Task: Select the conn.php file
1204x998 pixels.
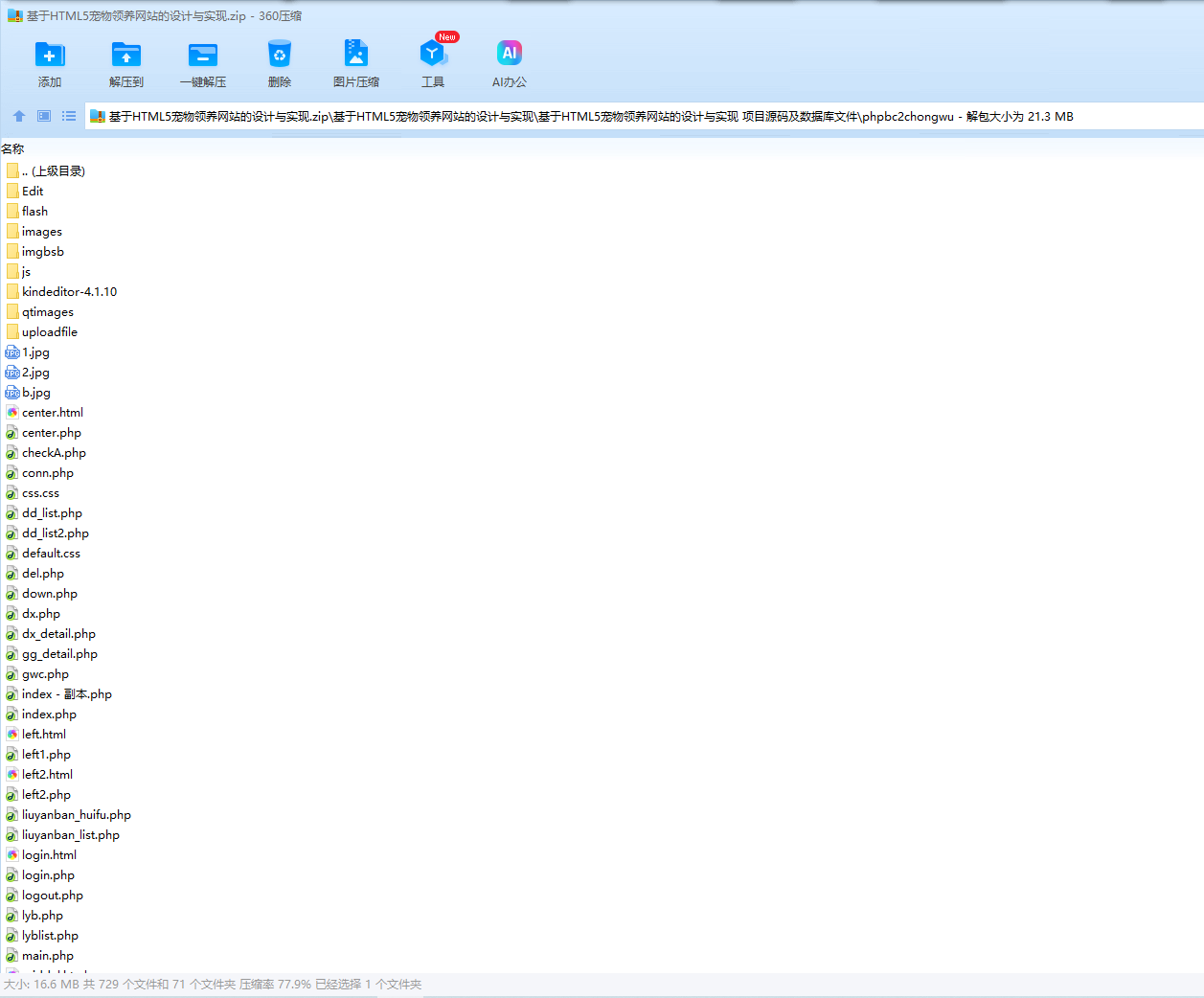Action: (39, 472)
